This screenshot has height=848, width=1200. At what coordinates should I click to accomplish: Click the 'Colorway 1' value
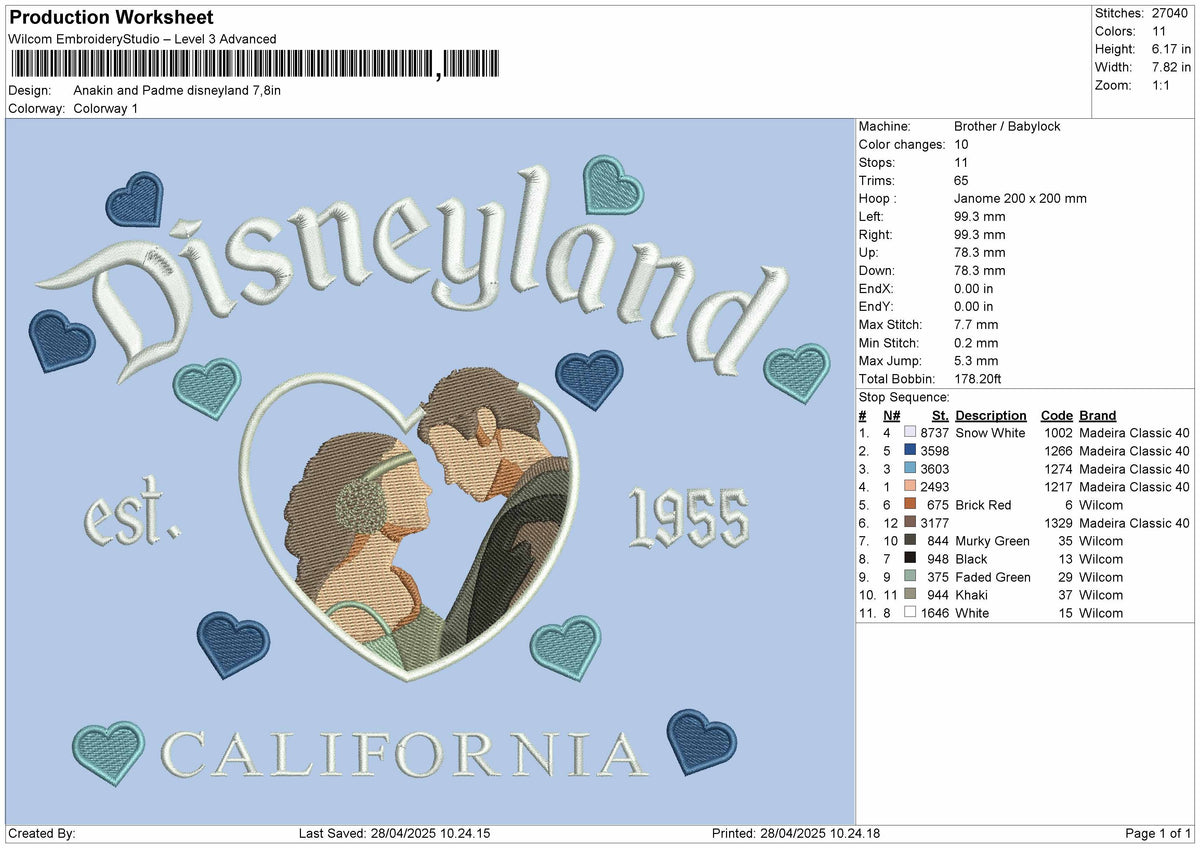106,108
